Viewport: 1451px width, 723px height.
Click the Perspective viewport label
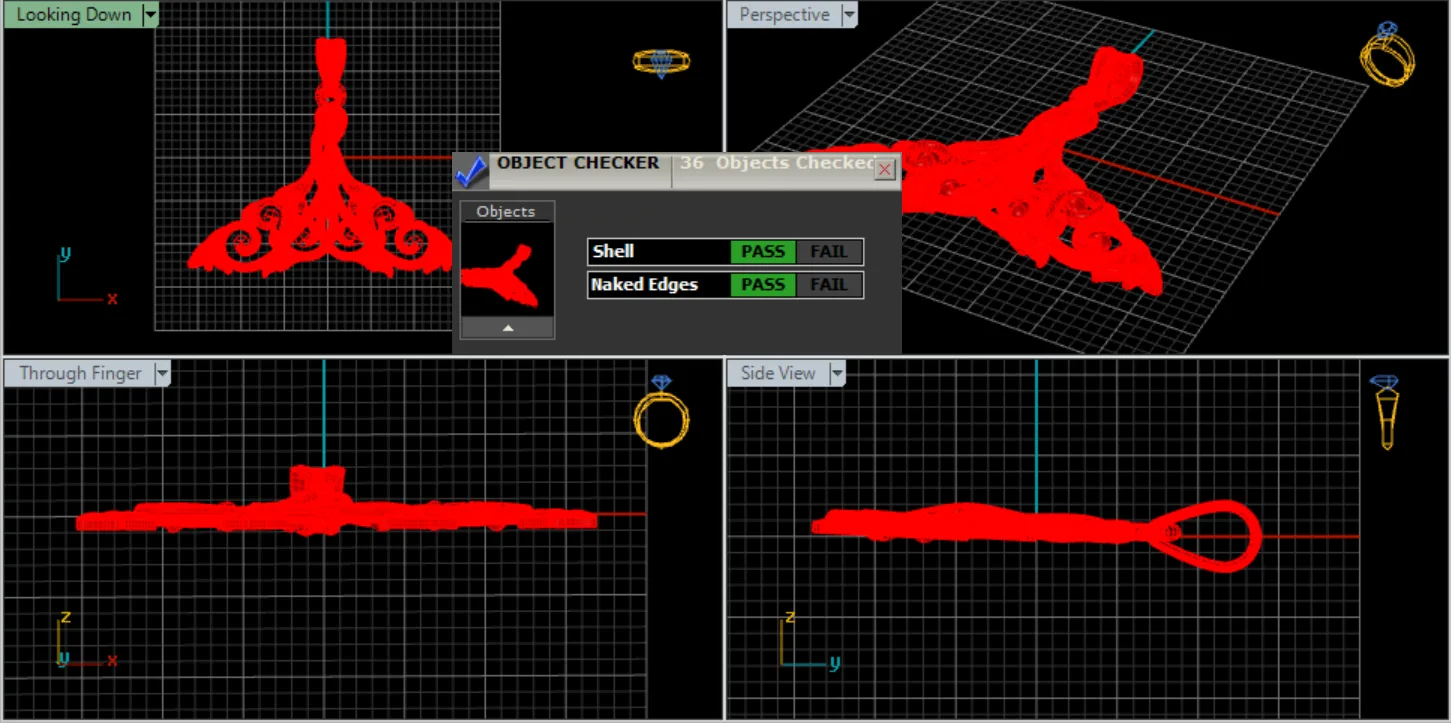[x=784, y=15]
